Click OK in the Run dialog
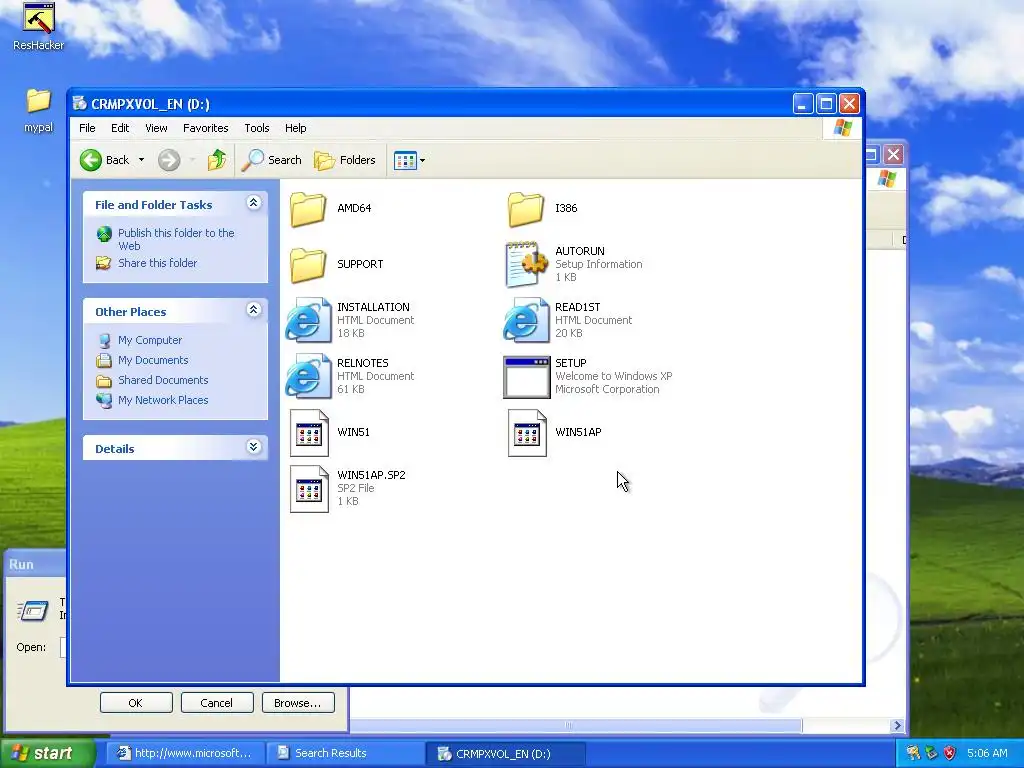 136,703
